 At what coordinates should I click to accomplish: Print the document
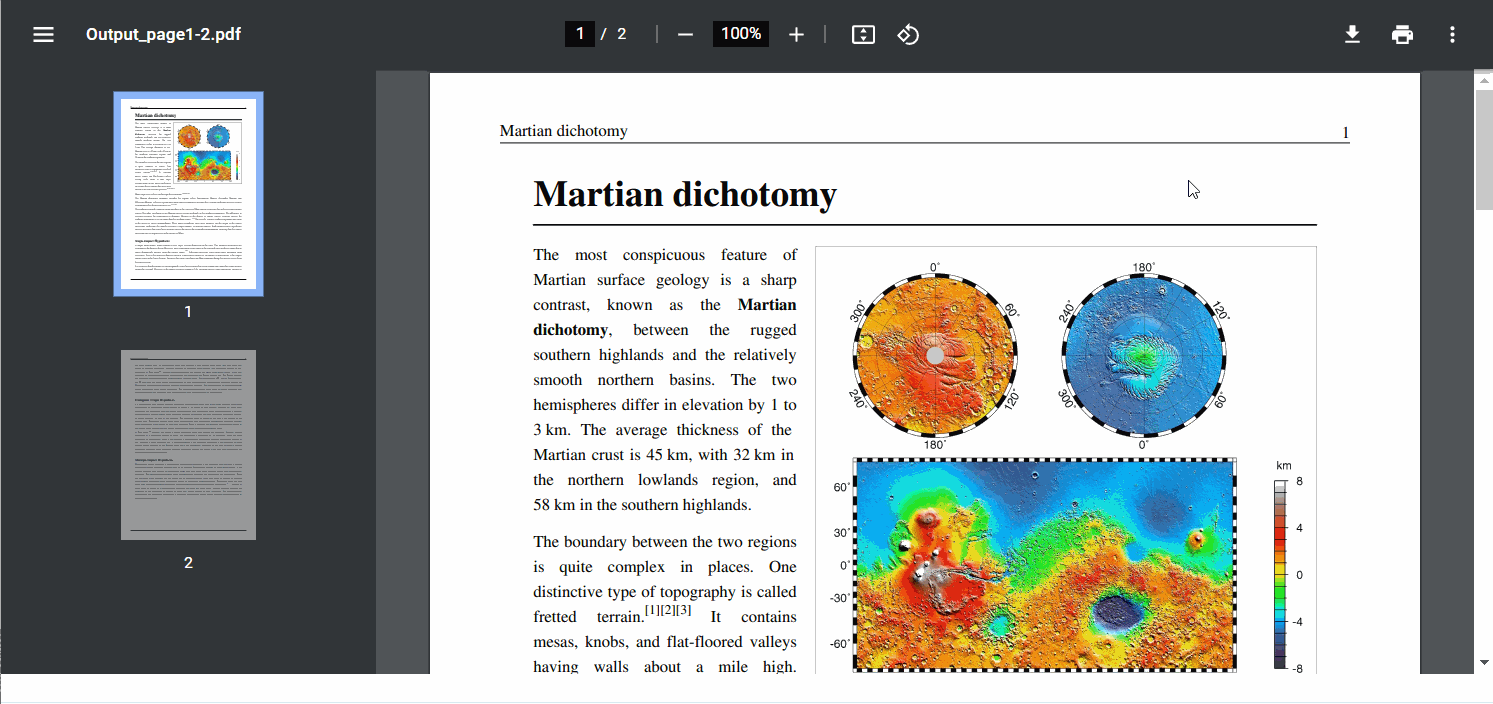pos(1402,35)
